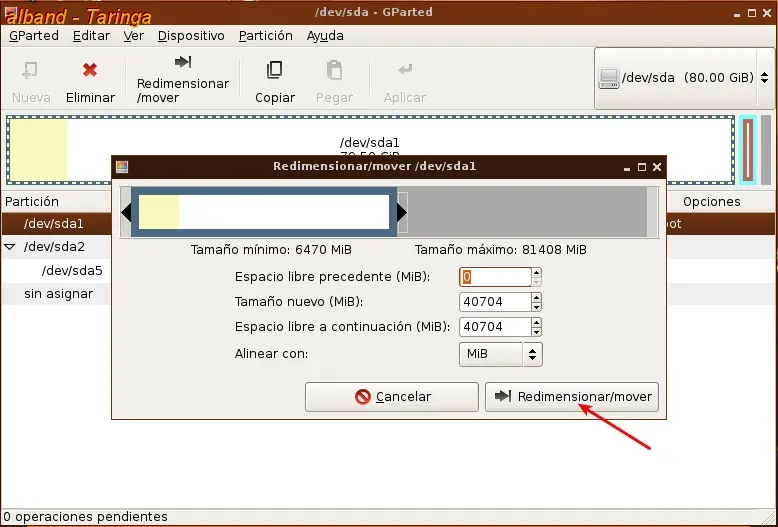The image size is (778, 527).
Task: Click the red Eliminar X icon
Action: [90, 70]
